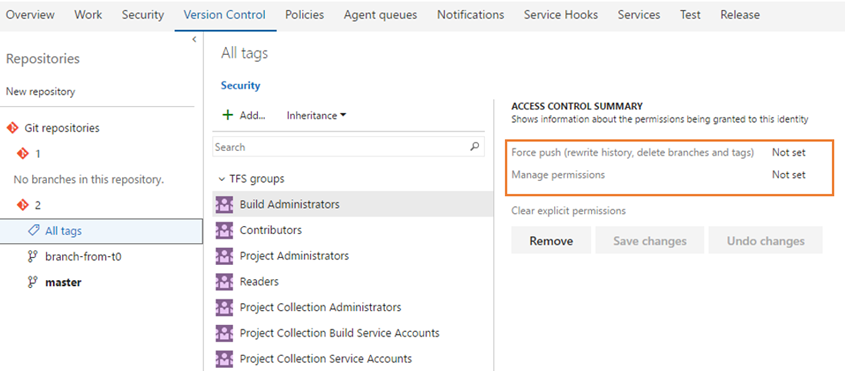The width and height of the screenshot is (845, 371).
Task: Click the branch icon beside master
Action: (x=33, y=281)
